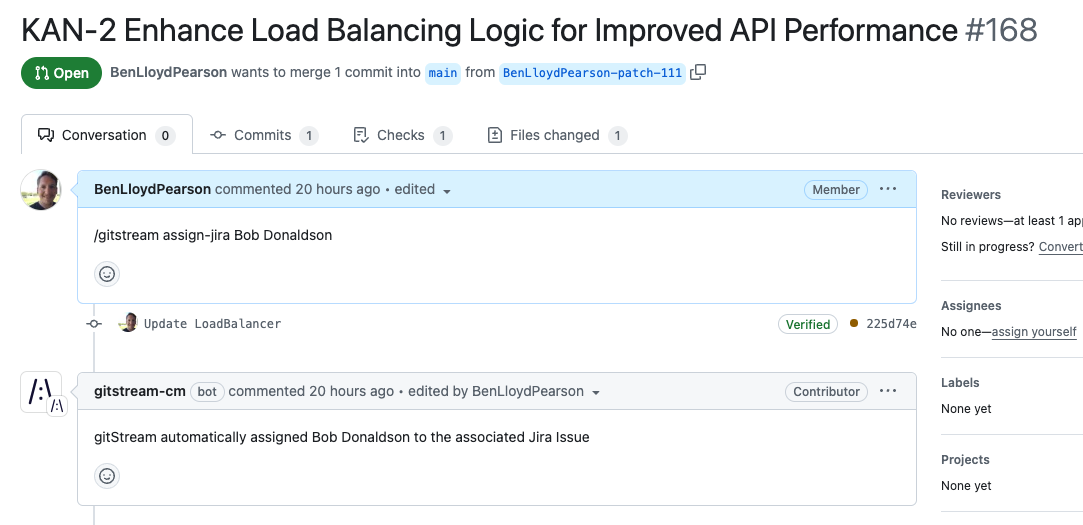Open BenLloydPearson profile link in PR header

coord(169,72)
